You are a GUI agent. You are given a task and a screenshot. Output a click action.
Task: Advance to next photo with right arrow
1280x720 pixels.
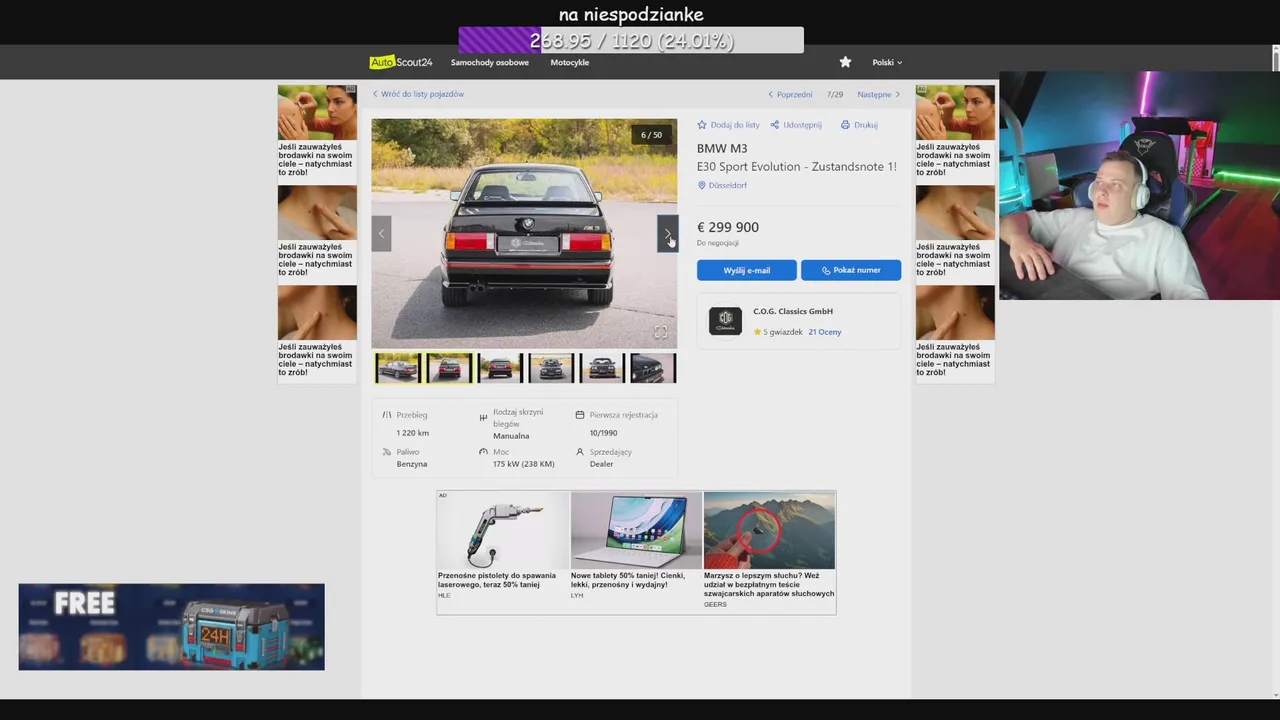[667, 233]
